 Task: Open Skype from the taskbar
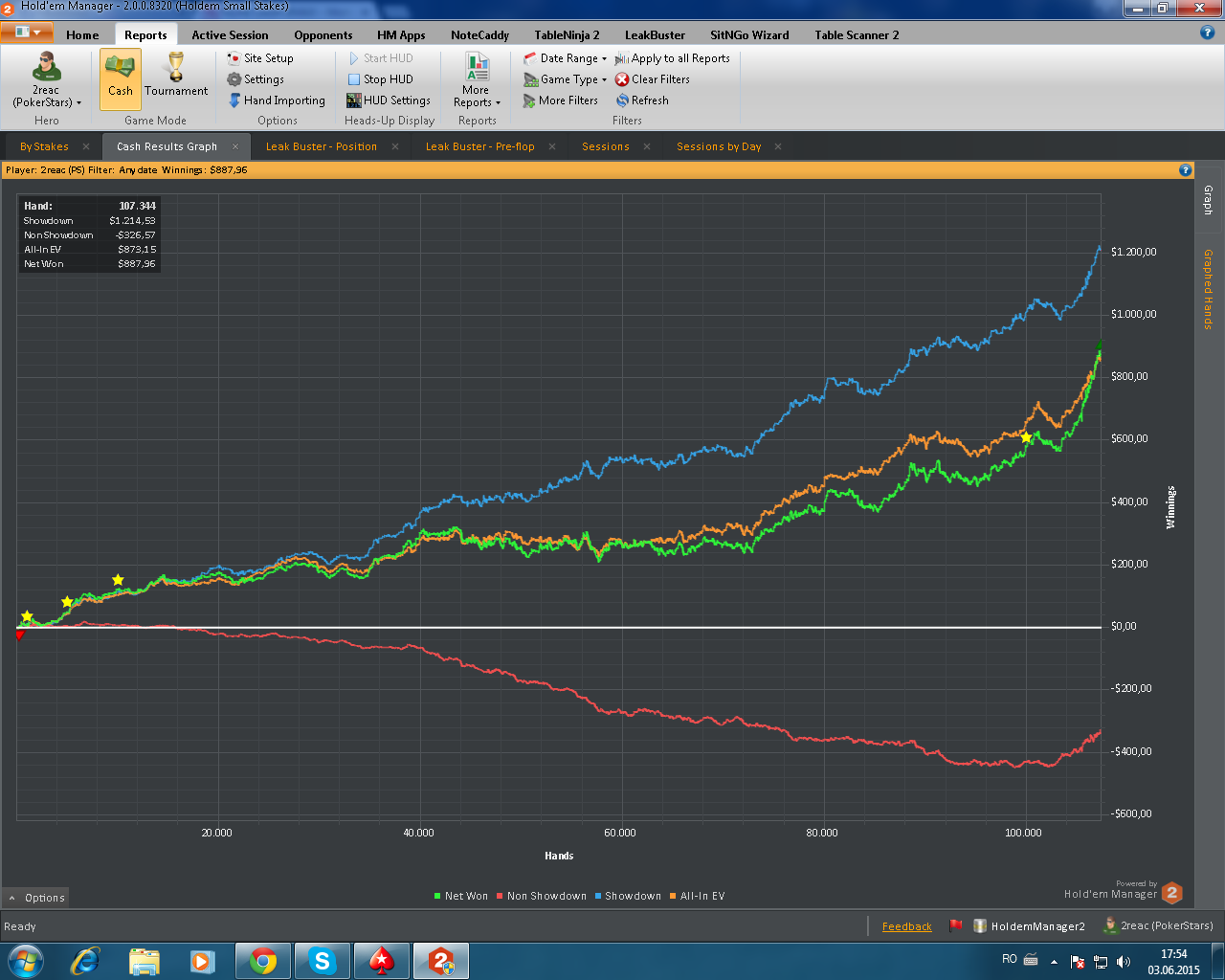pyautogui.click(x=323, y=961)
